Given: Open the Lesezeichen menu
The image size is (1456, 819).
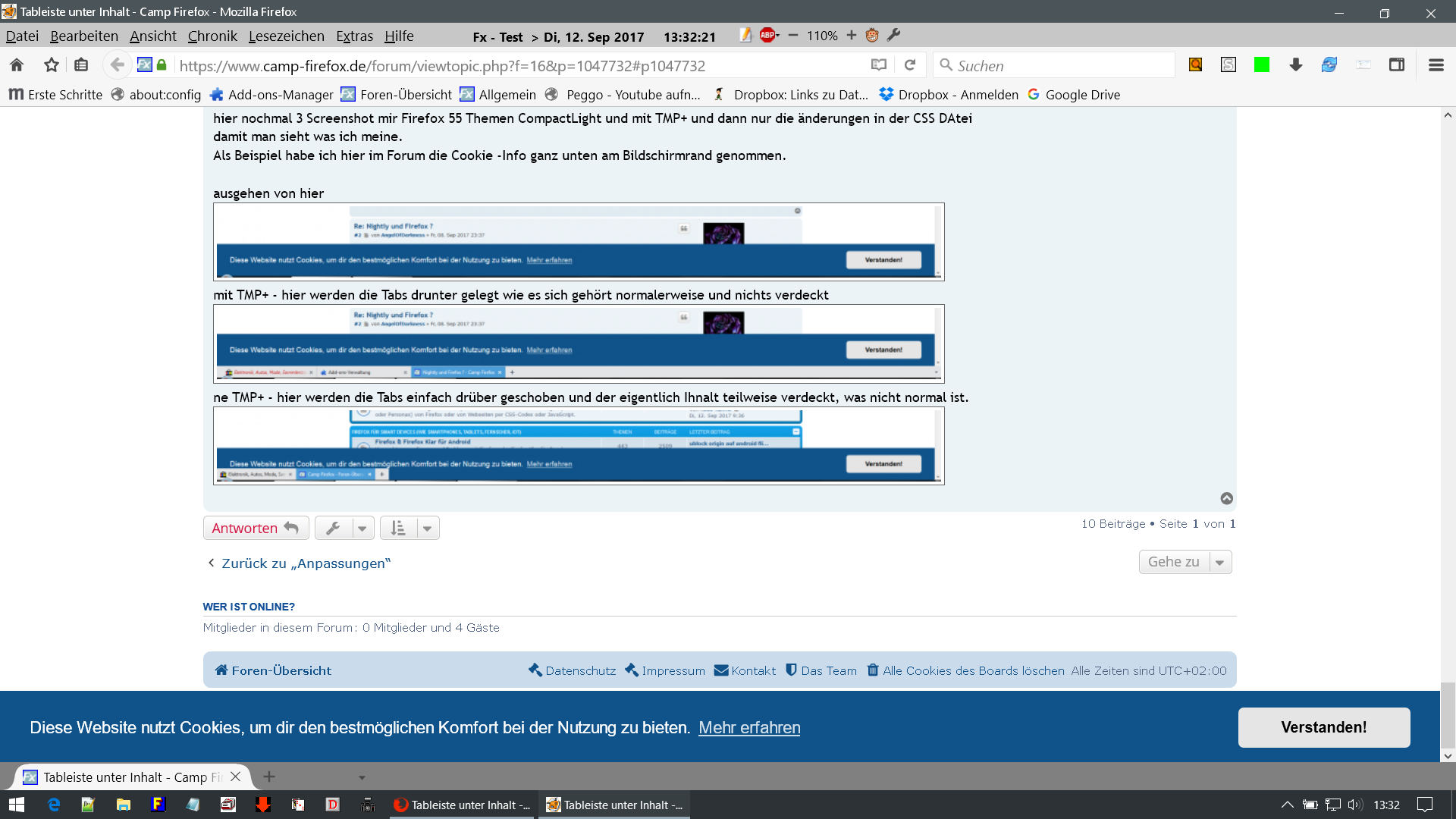Looking at the screenshot, I should [x=286, y=36].
